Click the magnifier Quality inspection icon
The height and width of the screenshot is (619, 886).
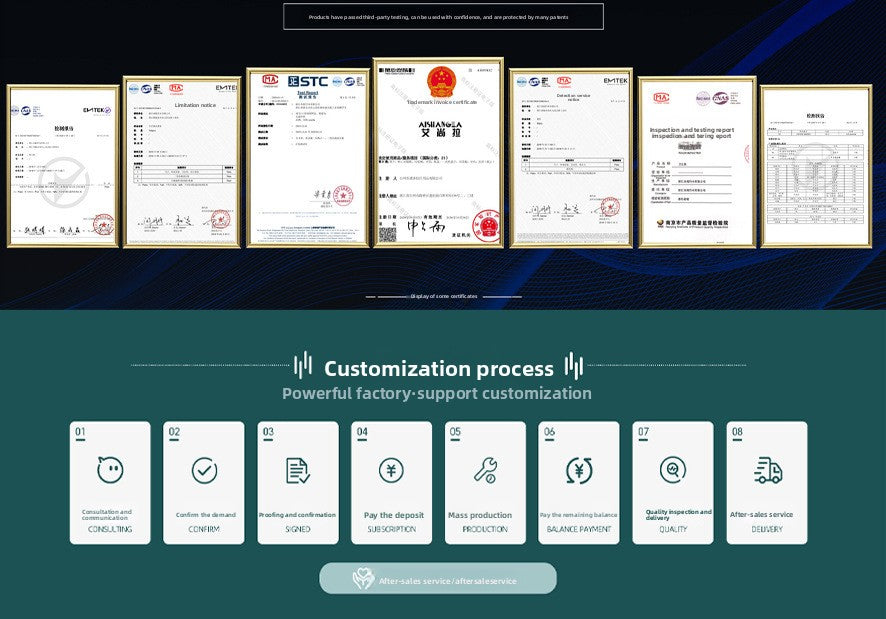click(x=673, y=470)
